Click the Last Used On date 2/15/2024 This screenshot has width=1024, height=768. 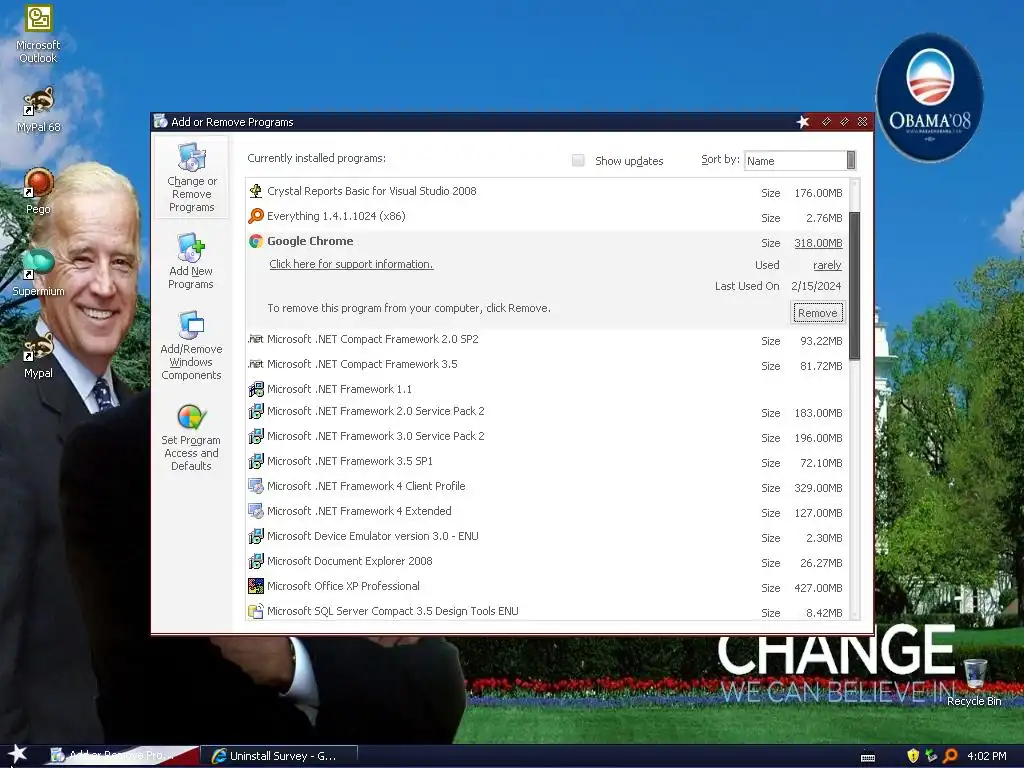pyautogui.click(x=816, y=286)
